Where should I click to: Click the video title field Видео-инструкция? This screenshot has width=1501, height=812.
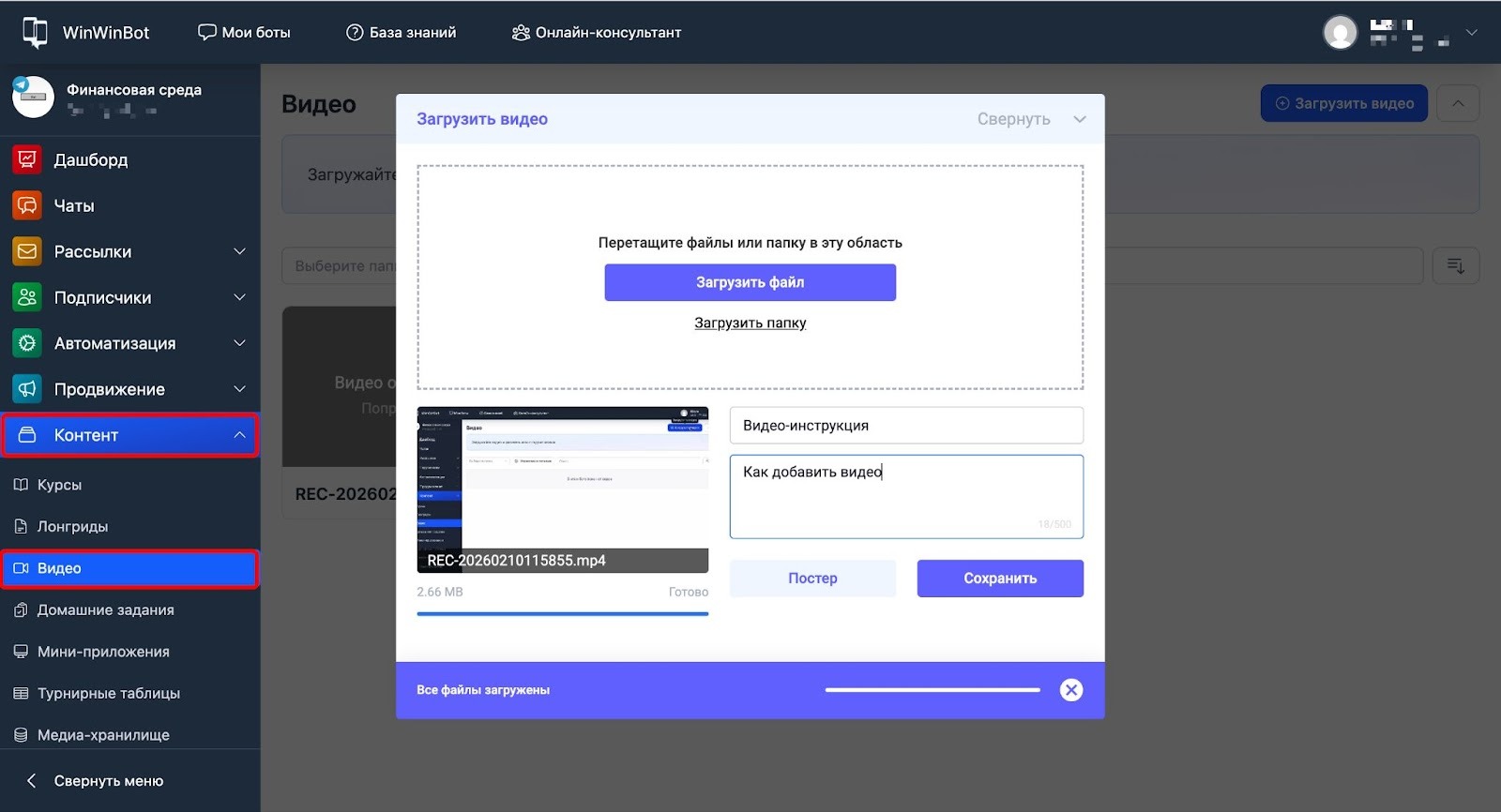coord(905,426)
